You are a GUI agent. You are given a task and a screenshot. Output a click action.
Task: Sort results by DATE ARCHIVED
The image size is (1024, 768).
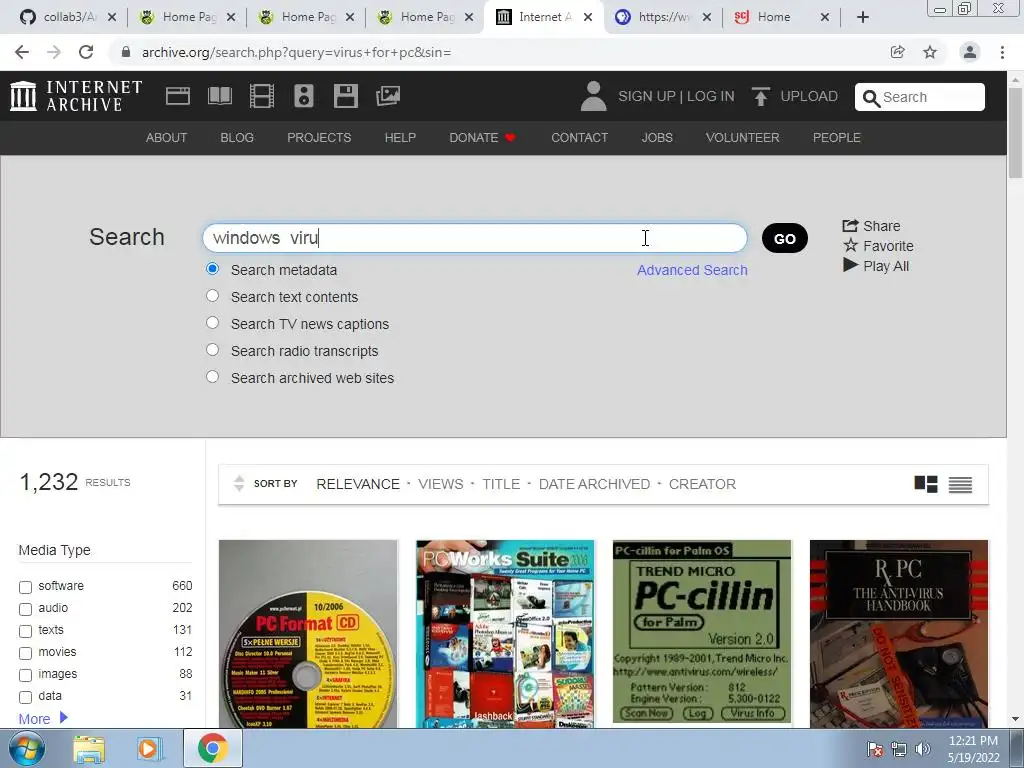(594, 484)
